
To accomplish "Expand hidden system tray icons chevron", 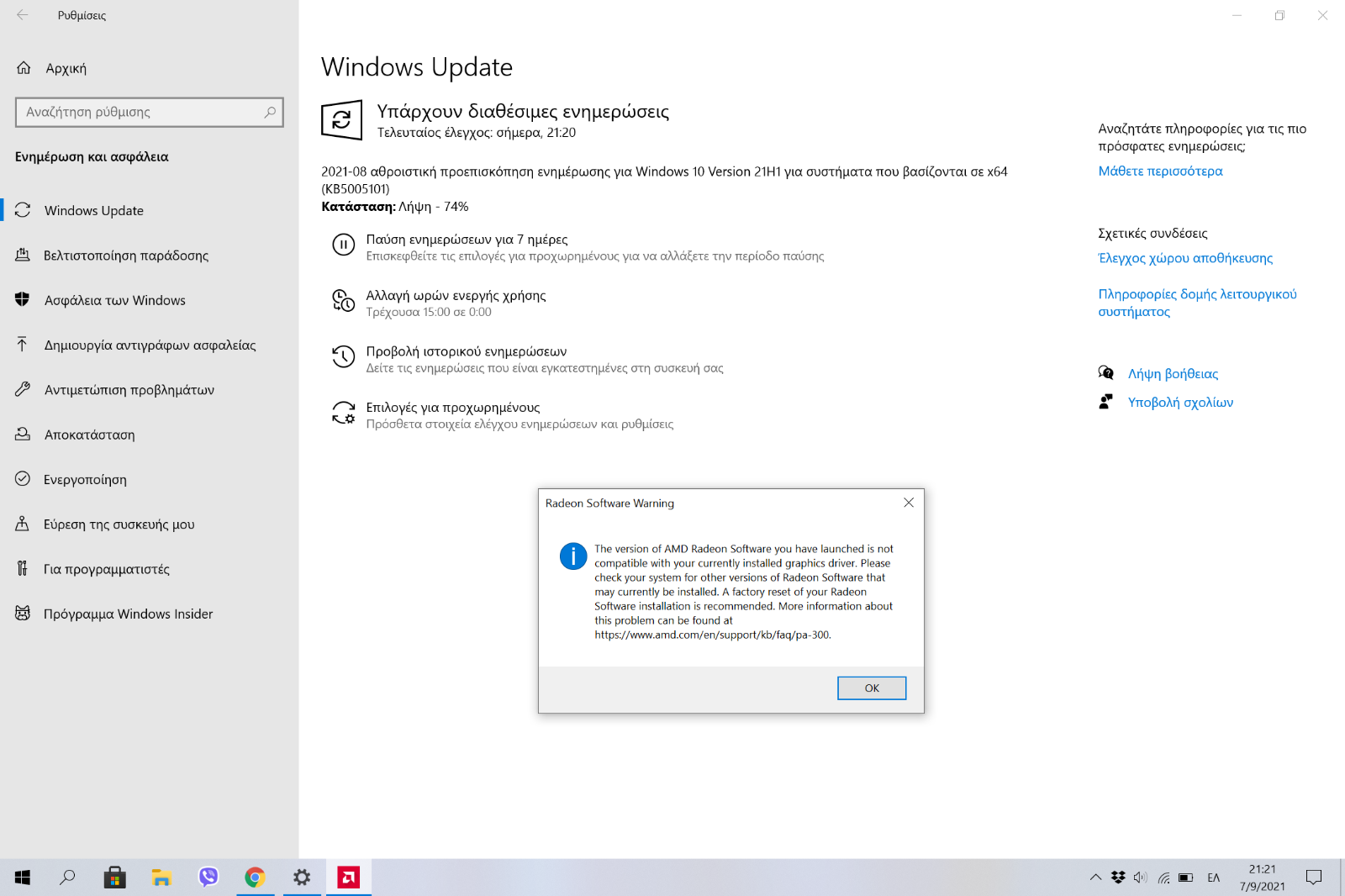I will point(1095,878).
